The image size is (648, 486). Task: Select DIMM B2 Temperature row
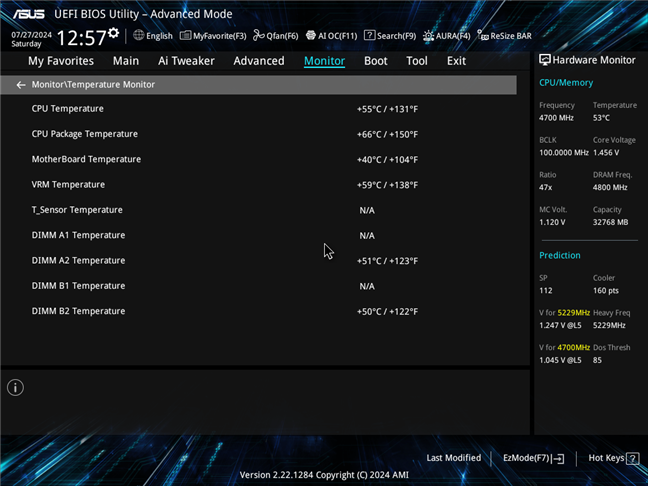coord(258,311)
